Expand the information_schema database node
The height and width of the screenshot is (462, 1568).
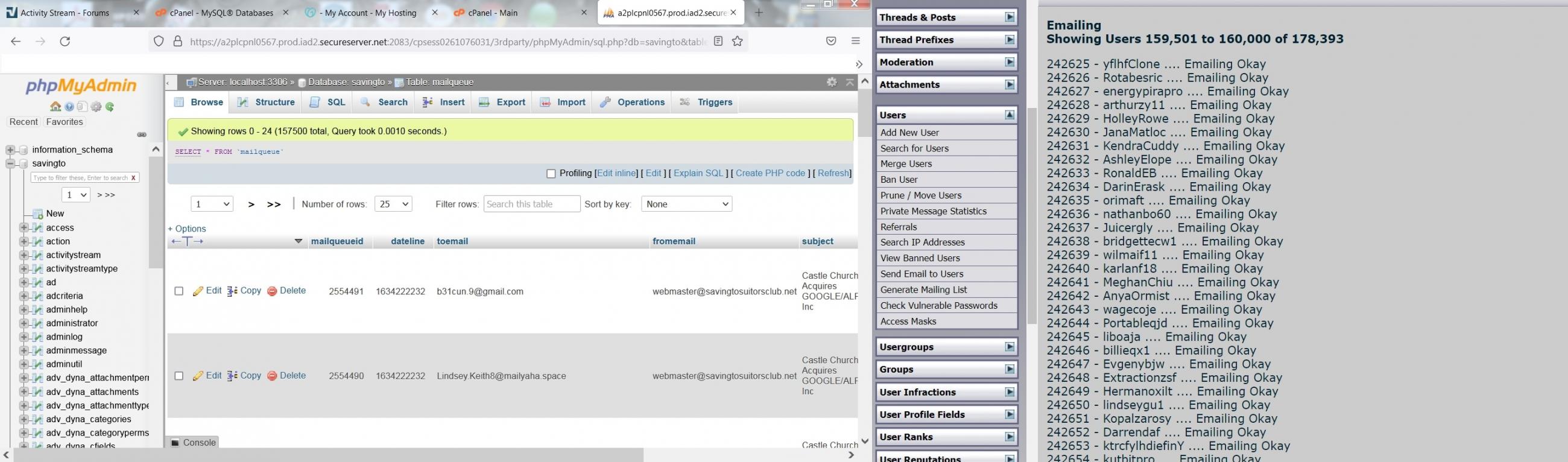pos(10,150)
